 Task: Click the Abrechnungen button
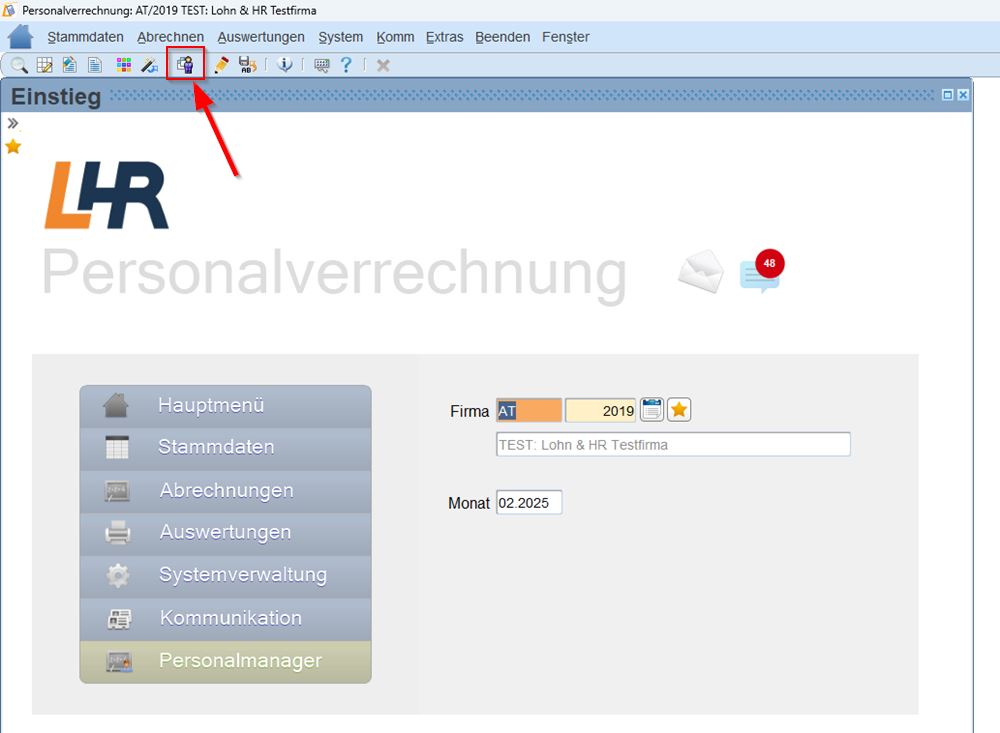tap(225, 491)
